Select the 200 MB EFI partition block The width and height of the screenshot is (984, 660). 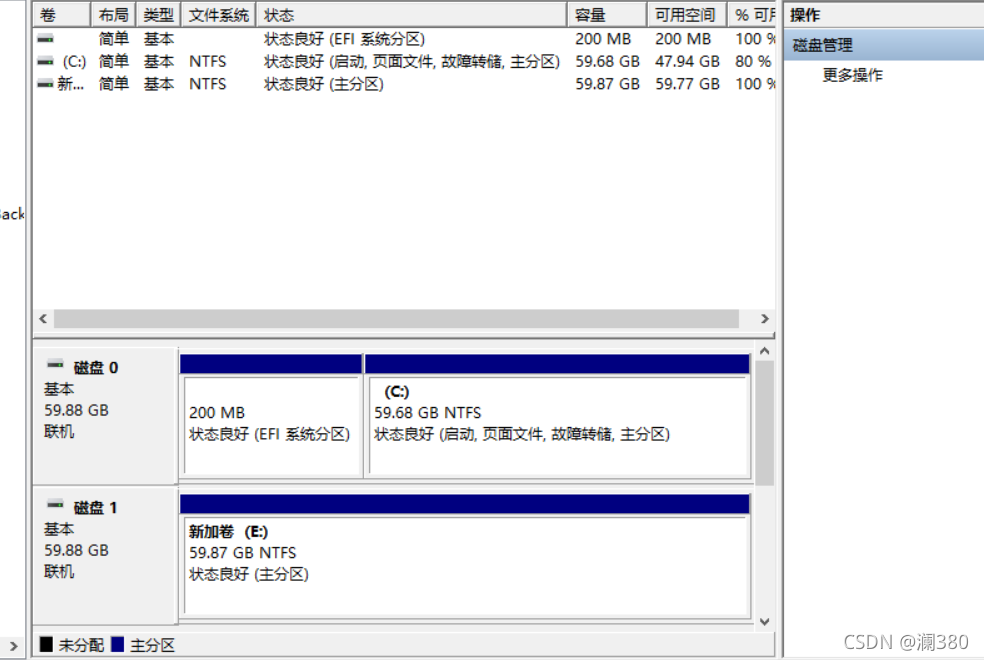(x=271, y=417)
